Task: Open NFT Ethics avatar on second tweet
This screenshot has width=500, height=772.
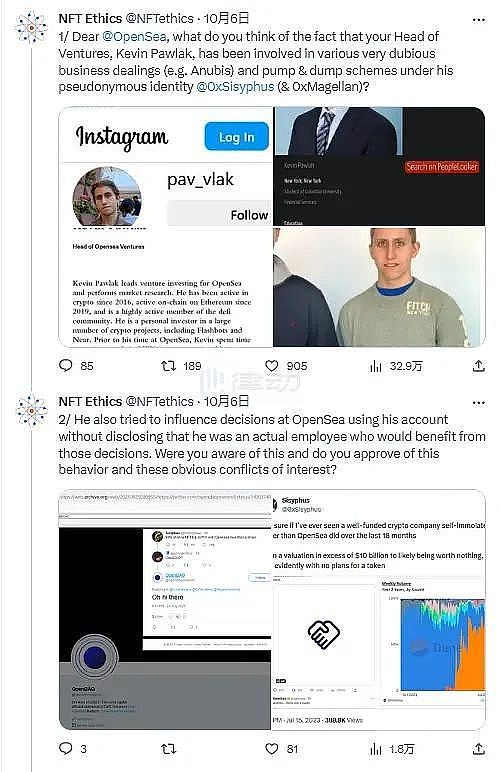Action: point(31,410)
